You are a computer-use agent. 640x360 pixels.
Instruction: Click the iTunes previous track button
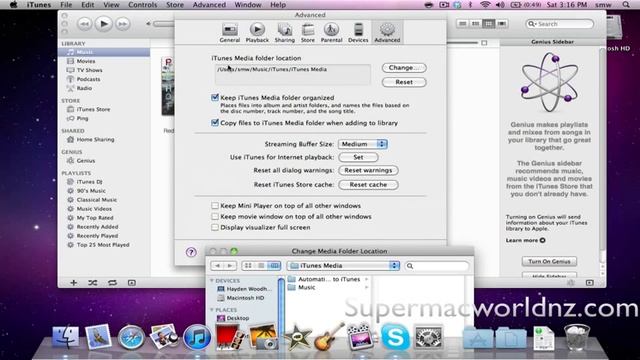pyautogui.click(x=84, y=24)
